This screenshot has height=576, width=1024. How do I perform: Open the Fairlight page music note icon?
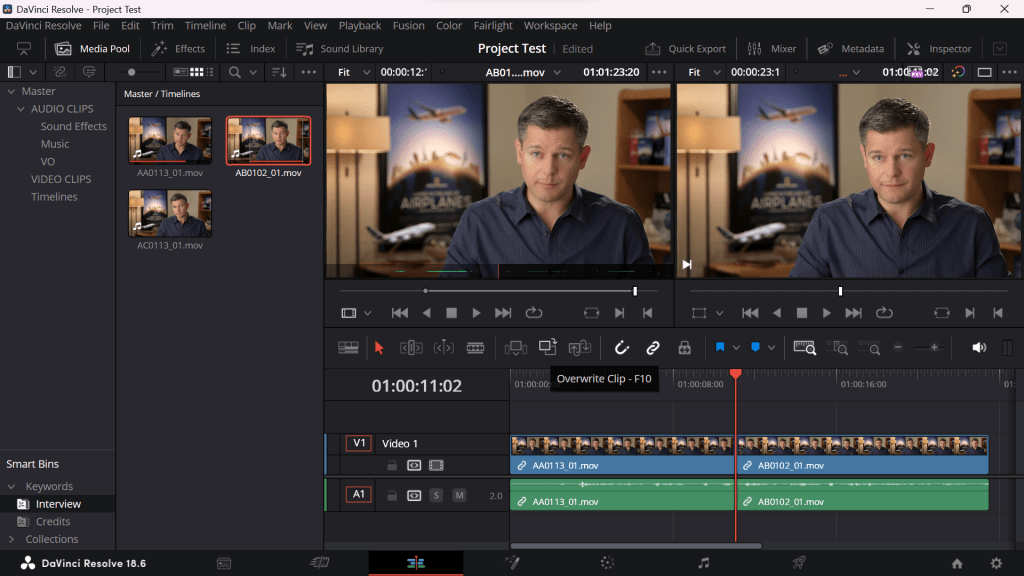[x=703, y=563]
